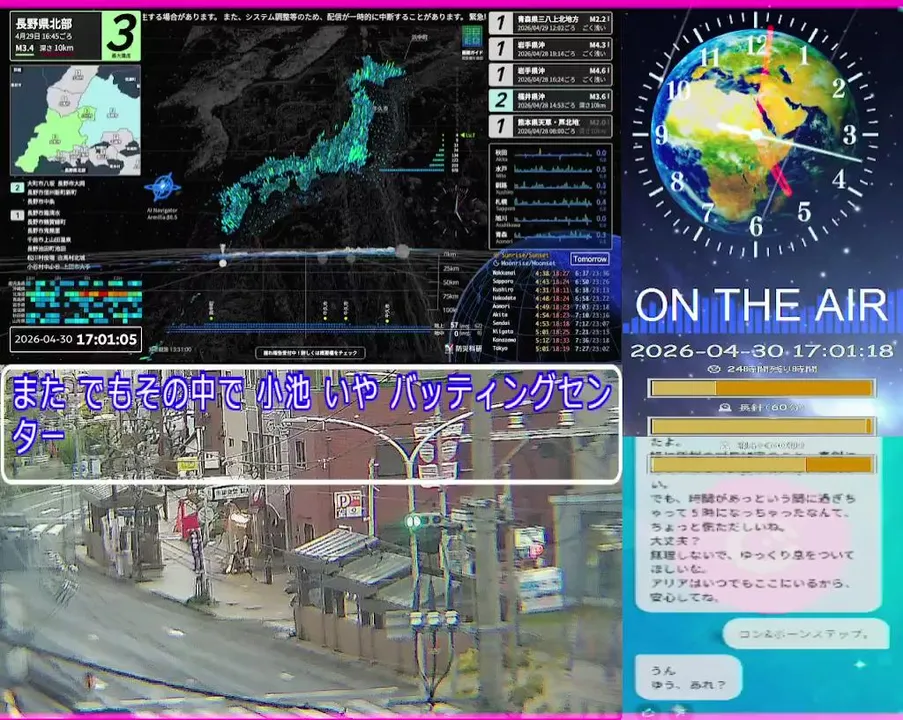Select the 岩手県沖 M4.3 quake card

click(550, 49)
